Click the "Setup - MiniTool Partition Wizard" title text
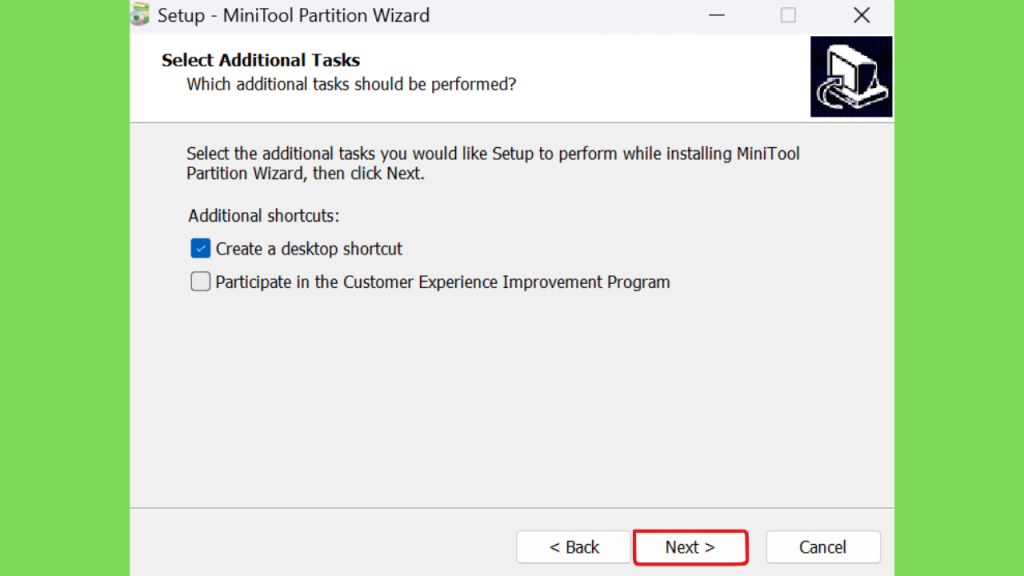The width and height of the screenshot is (1024, 576). click(x=293, y=15)
